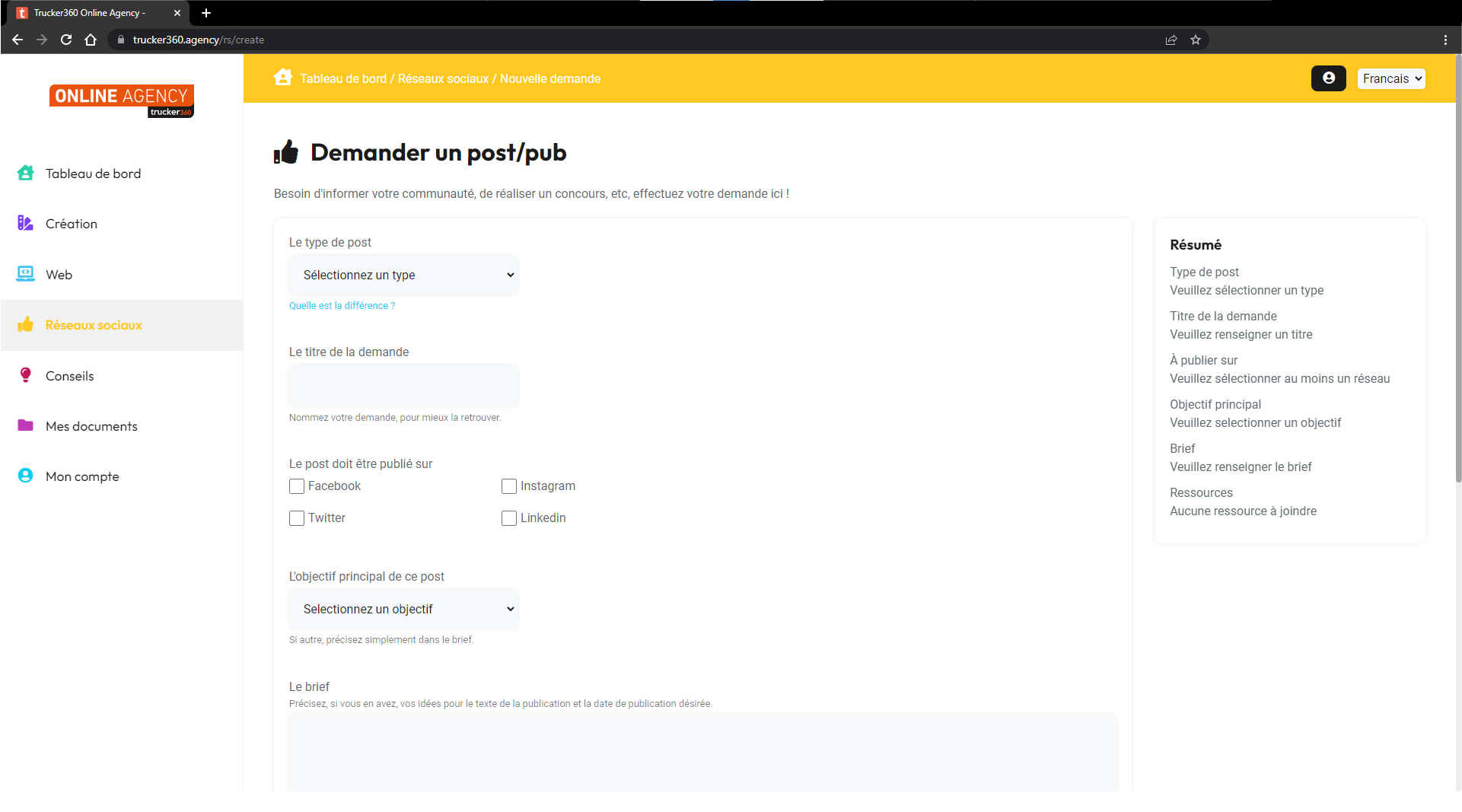Go to the browser home page icon
Screen dimensions: 1462x812
[x=91, y=40]
